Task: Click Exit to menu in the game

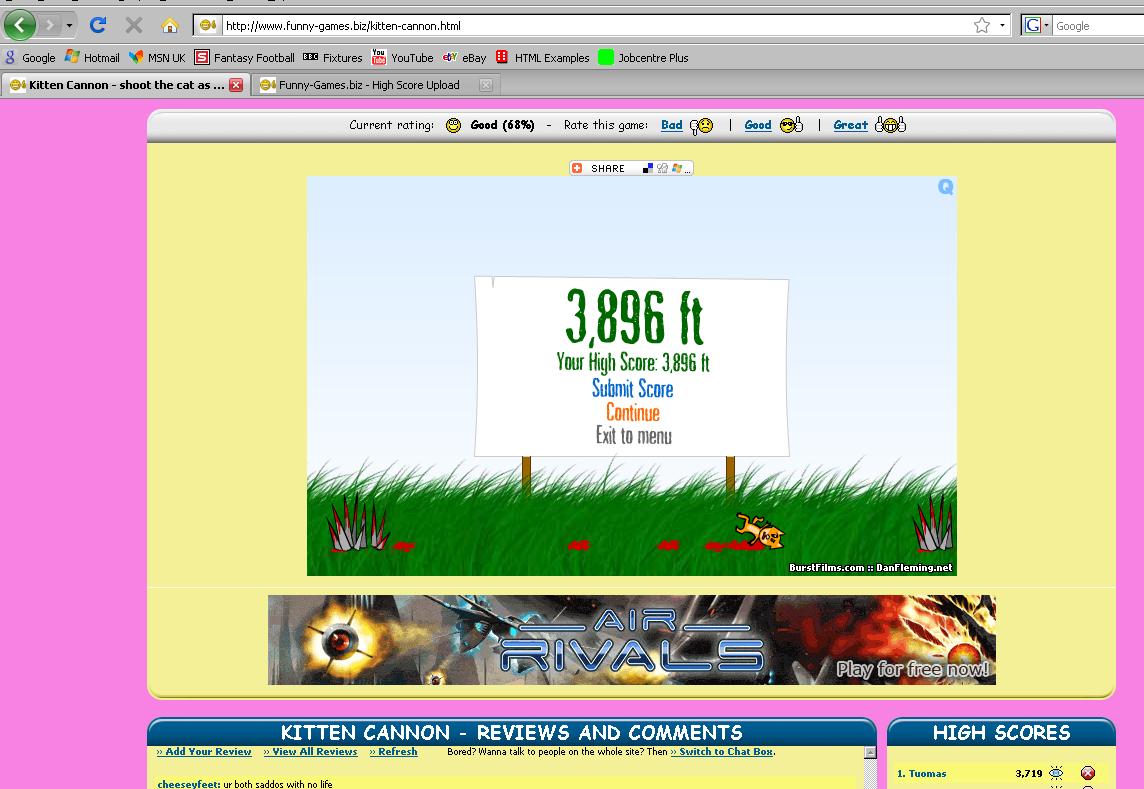Action: point(633,436)
